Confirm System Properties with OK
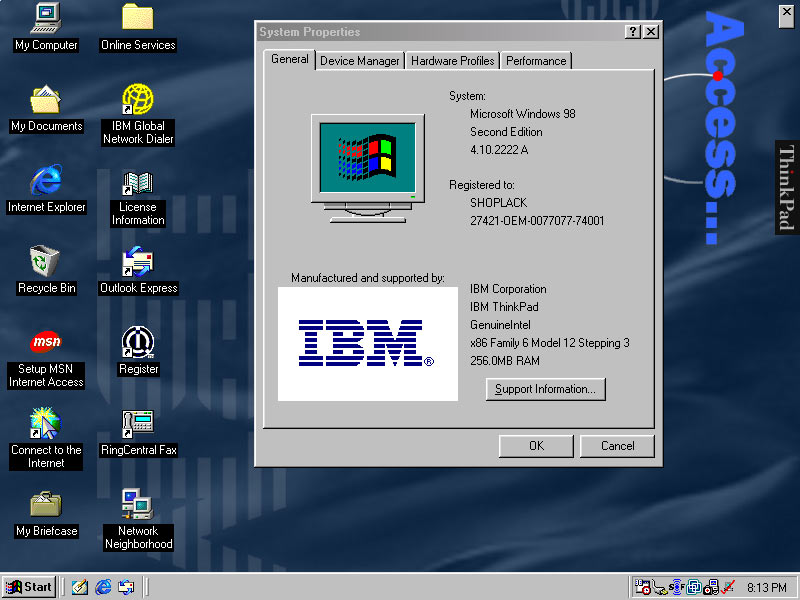 pos(536,446)
